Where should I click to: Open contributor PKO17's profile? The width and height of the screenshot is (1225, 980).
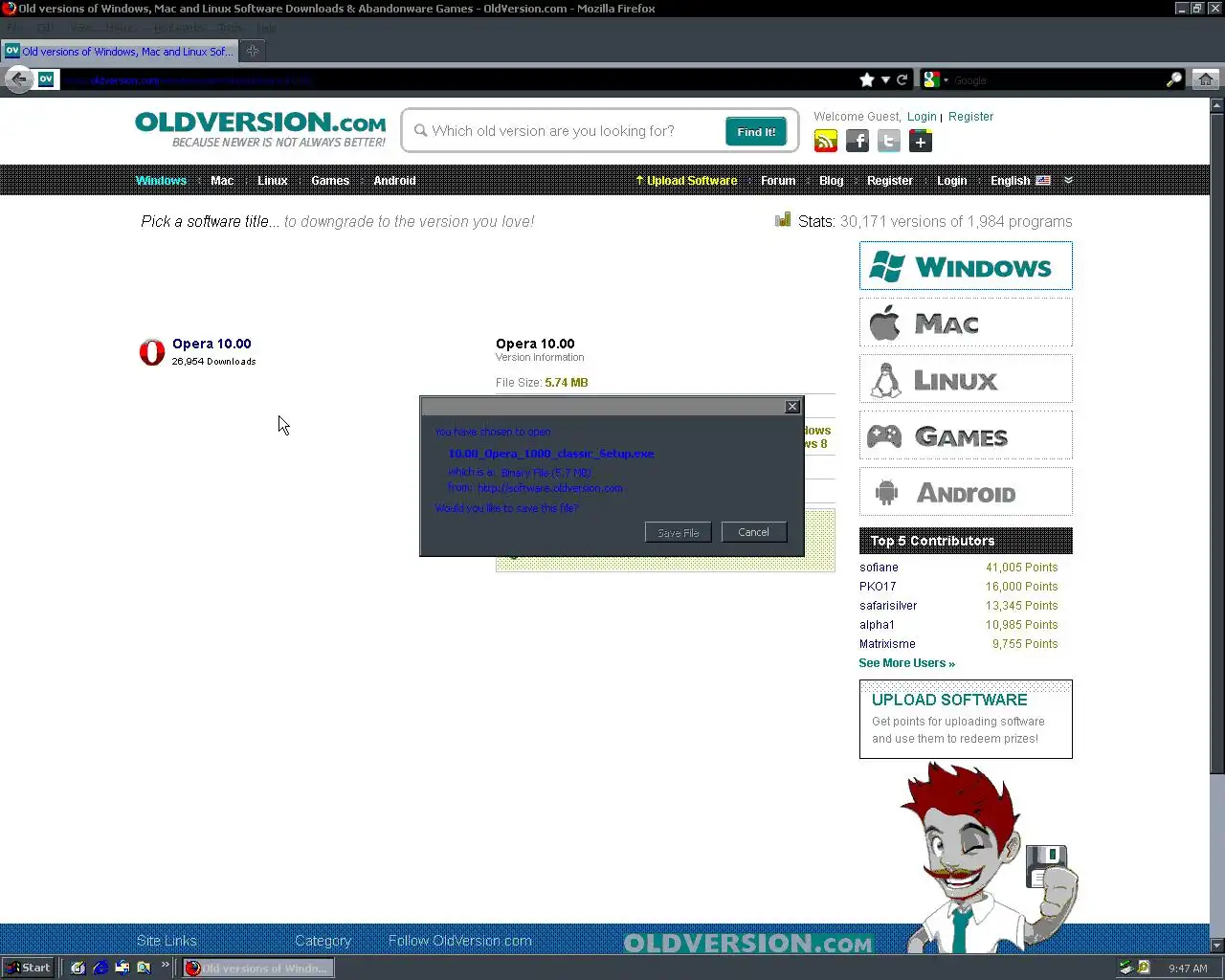878,587
